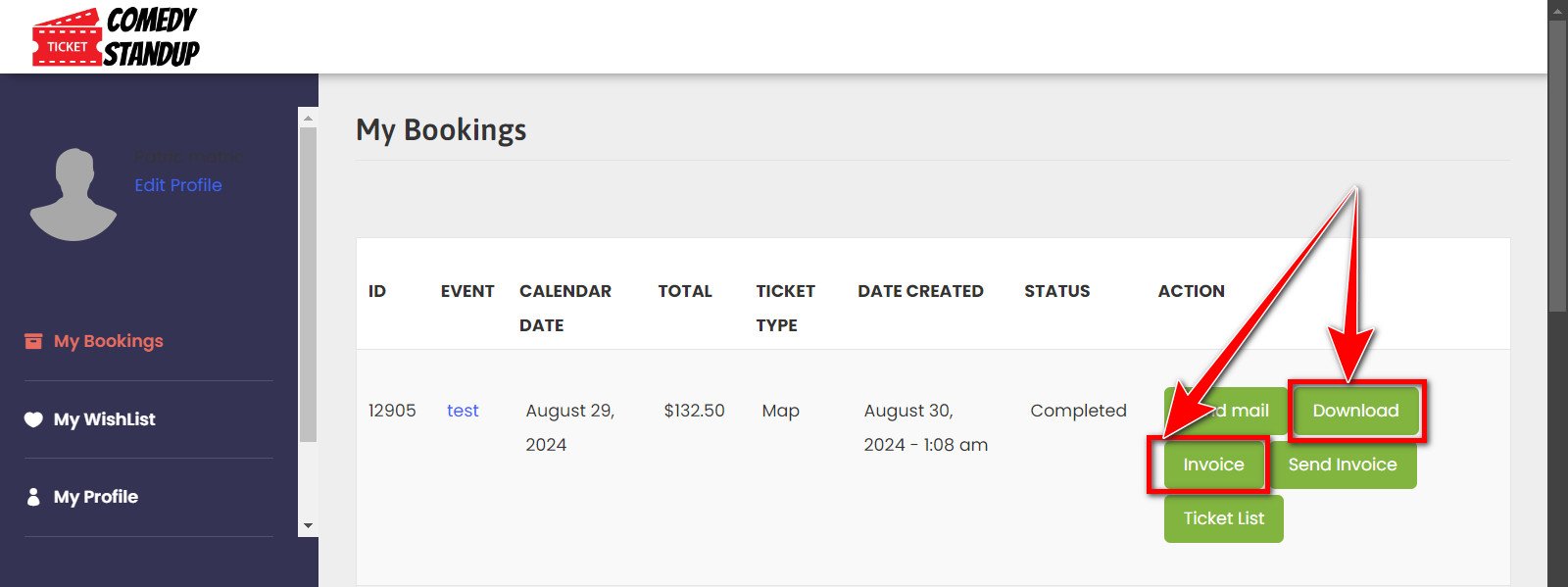Click the Comedy Standup ticket logo
Image resolution: width=1568 pixels, height=587 pixels.
[67, 39]
